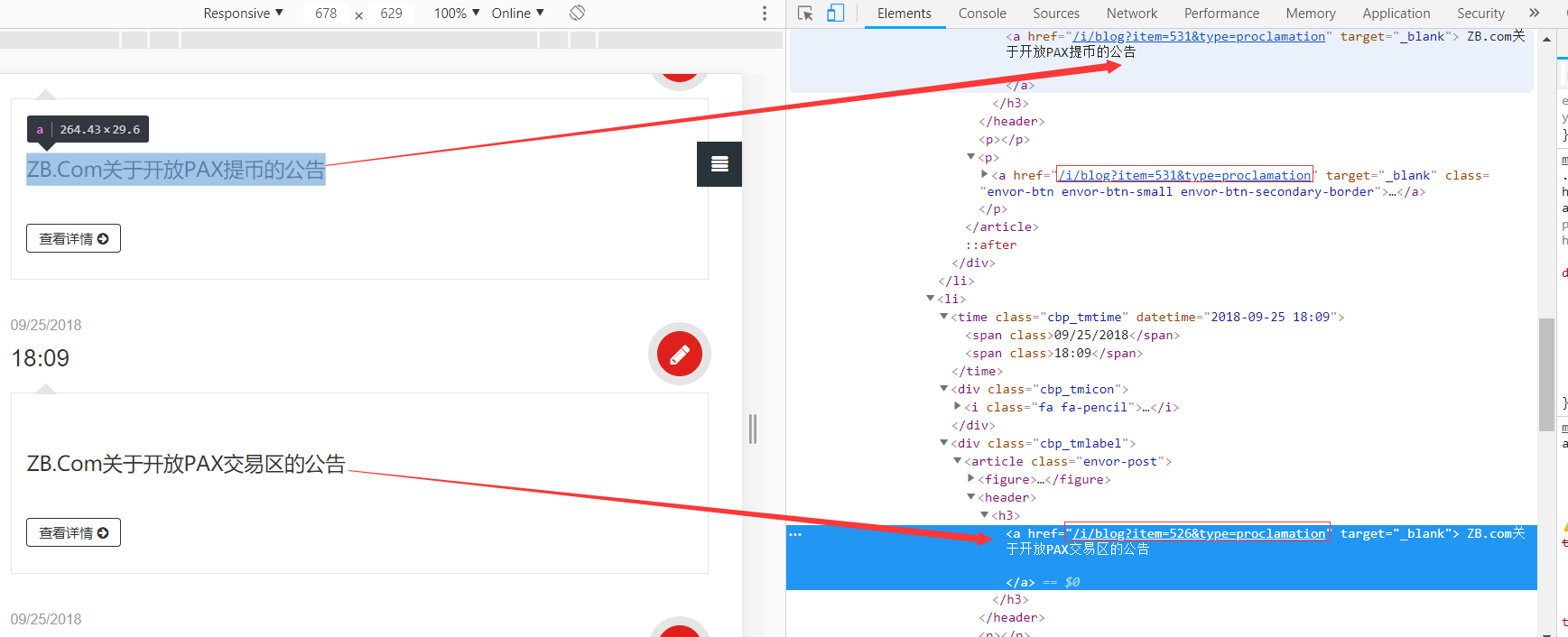Click the Elements panel scroll-up arrow
1568x637 pixels.
[x=1546, y=39]
